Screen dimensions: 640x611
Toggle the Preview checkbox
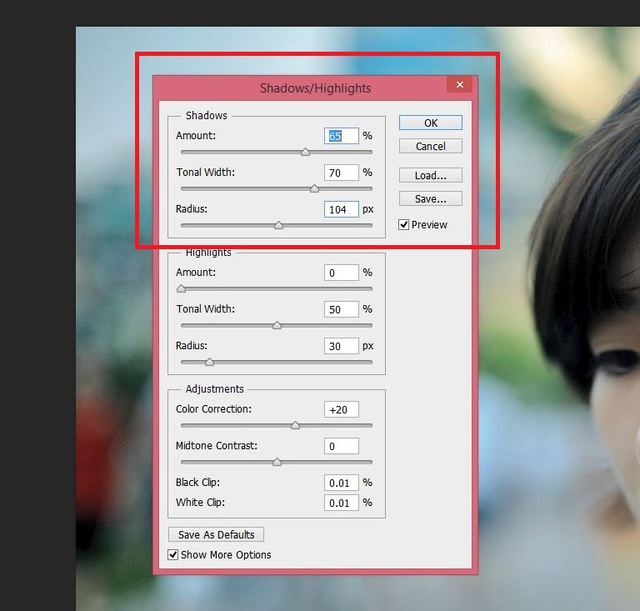[404, 224]
